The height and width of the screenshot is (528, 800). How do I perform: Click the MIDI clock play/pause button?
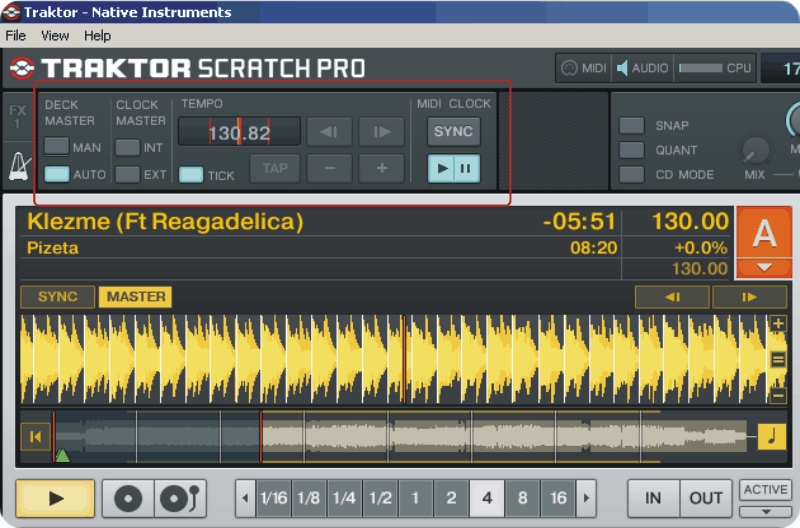pyautogui.click(x=453, y=168)
